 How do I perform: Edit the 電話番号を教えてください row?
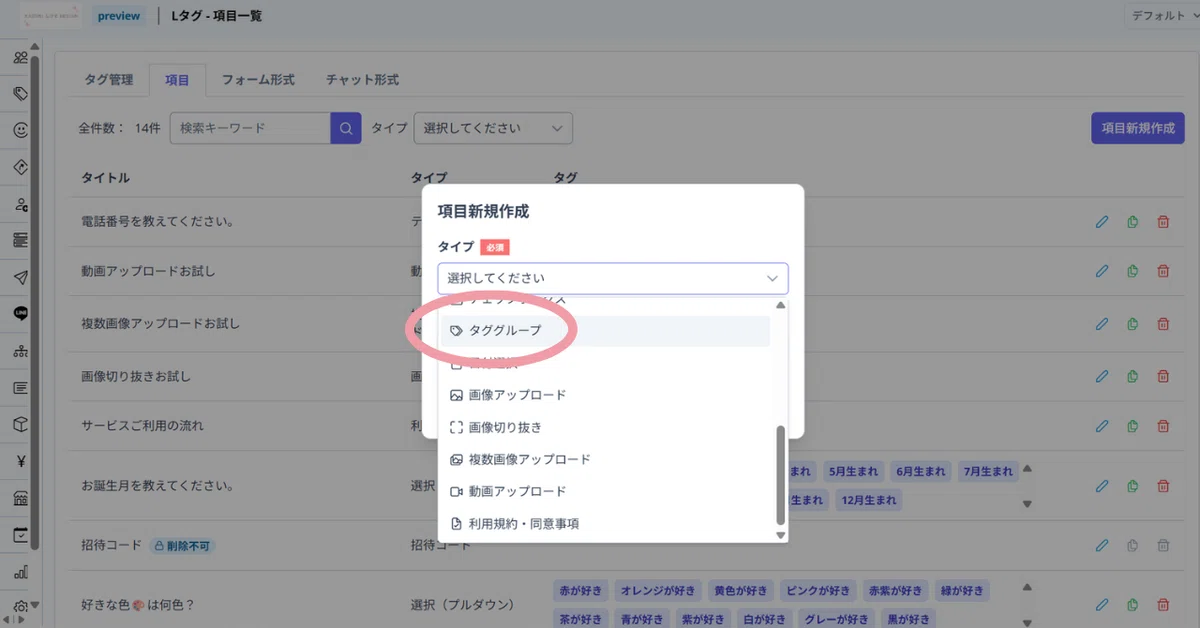pos(1102,222)
